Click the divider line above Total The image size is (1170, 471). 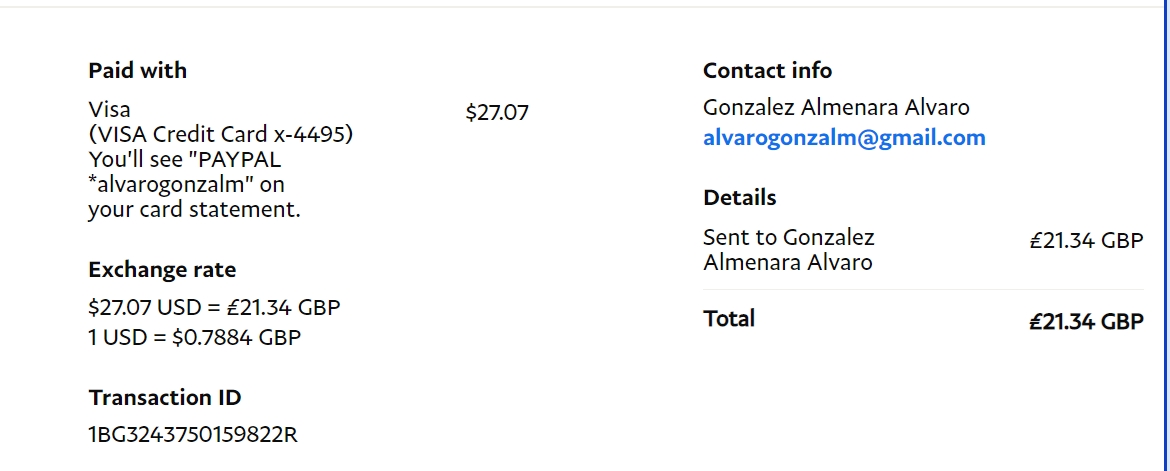pos(923,290)
